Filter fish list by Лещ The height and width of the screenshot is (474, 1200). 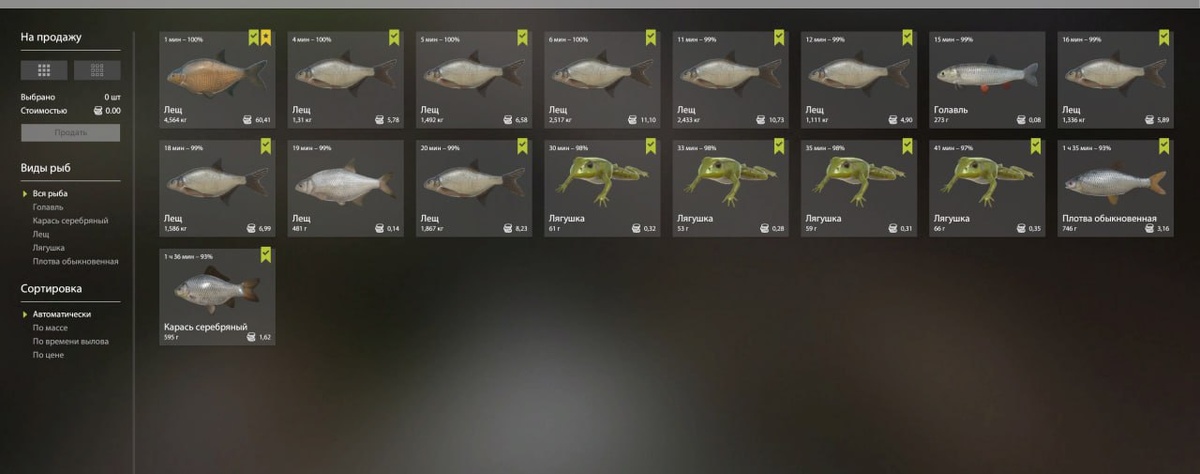(41, 234)
